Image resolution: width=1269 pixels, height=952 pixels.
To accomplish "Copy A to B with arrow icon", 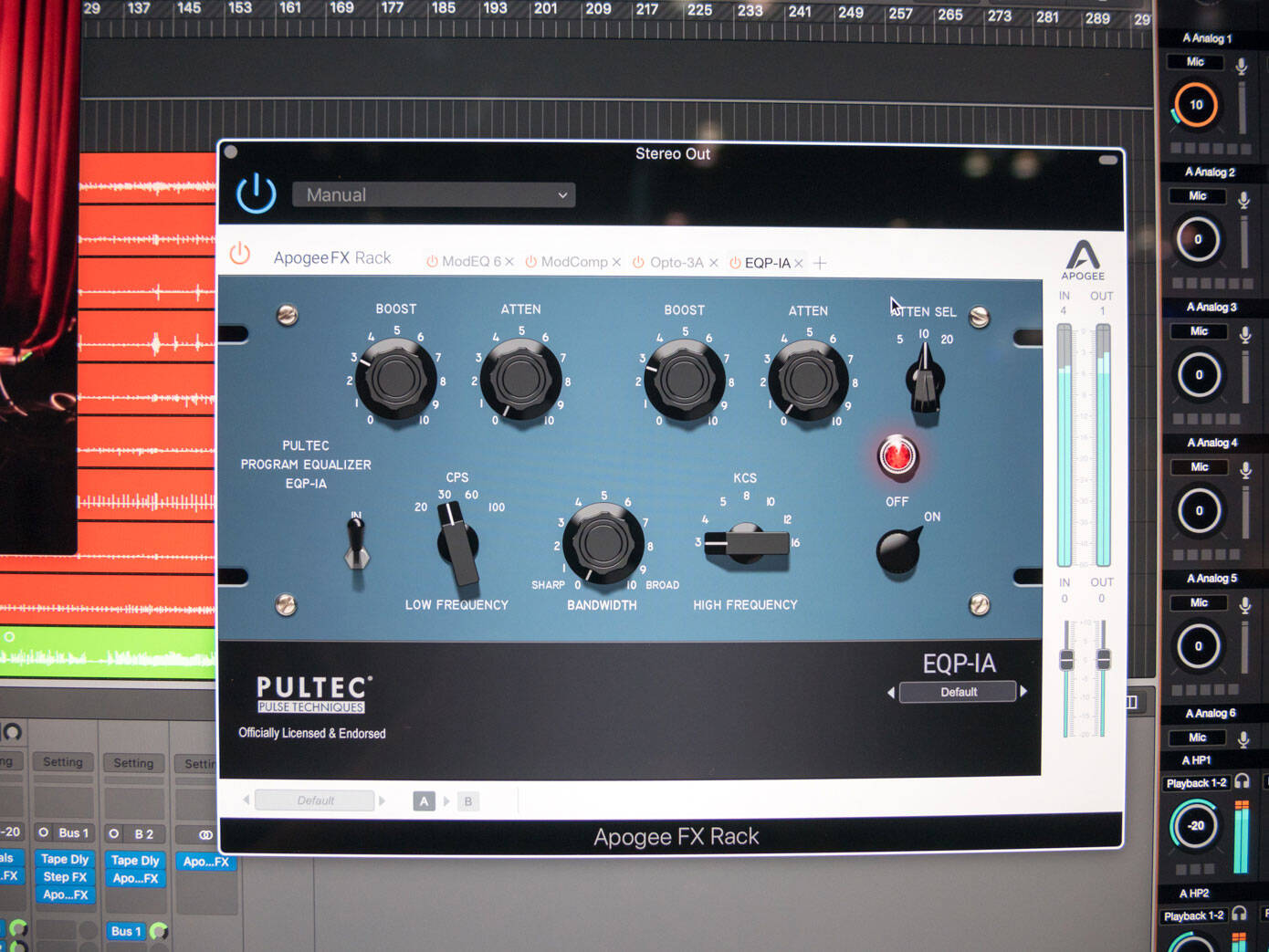I will click(446, 801).
